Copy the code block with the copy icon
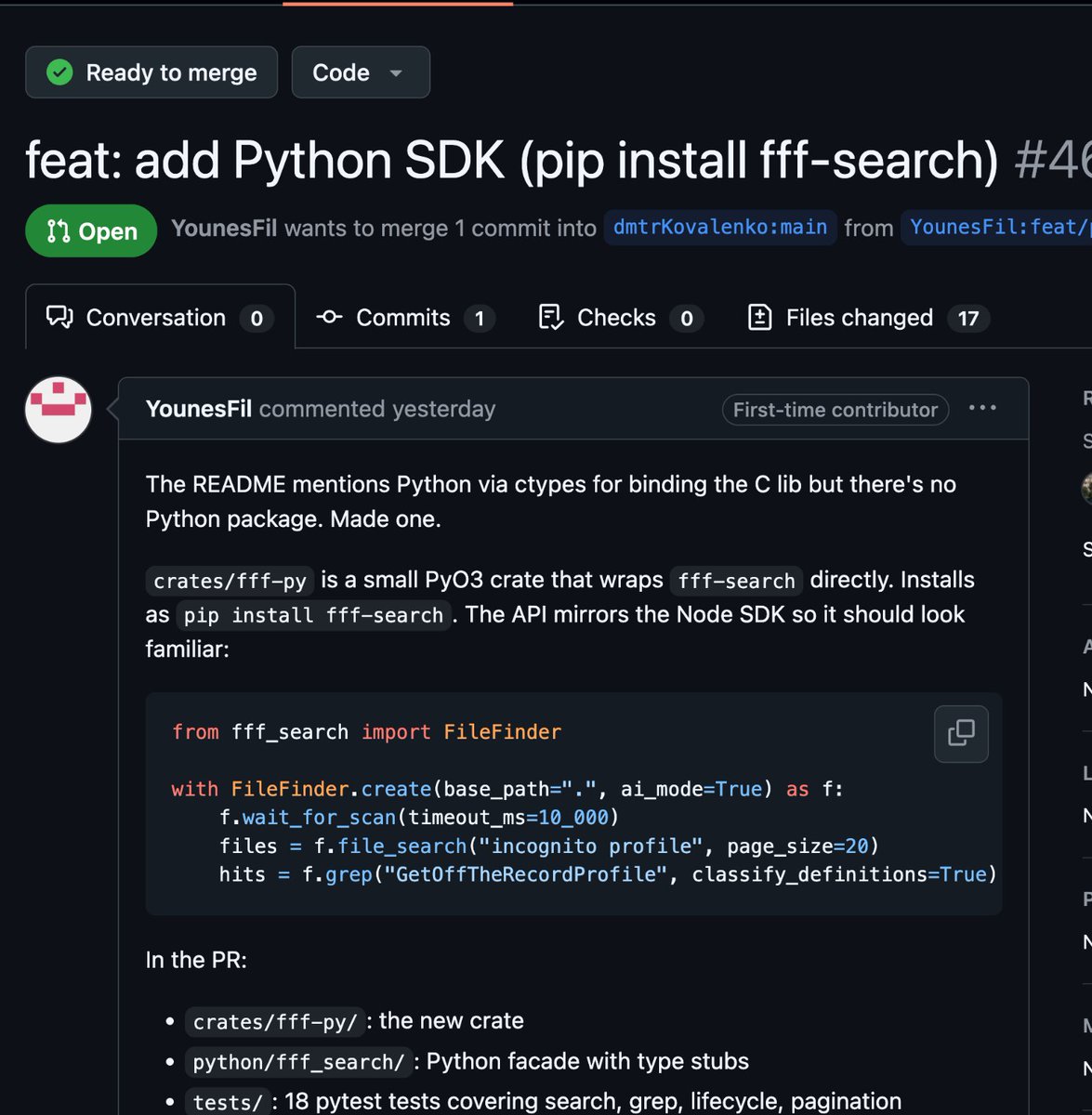 (x=961, y=733)
